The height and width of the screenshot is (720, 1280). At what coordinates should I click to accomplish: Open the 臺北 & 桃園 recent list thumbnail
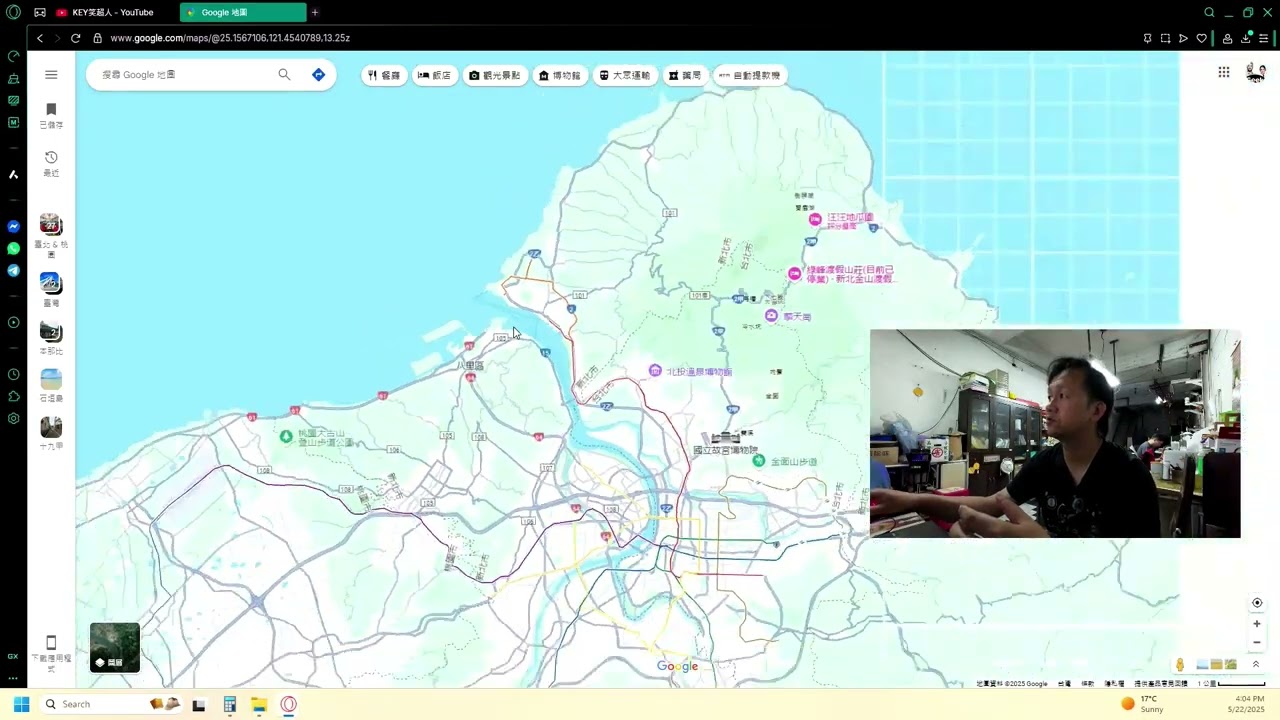[51, 226]
